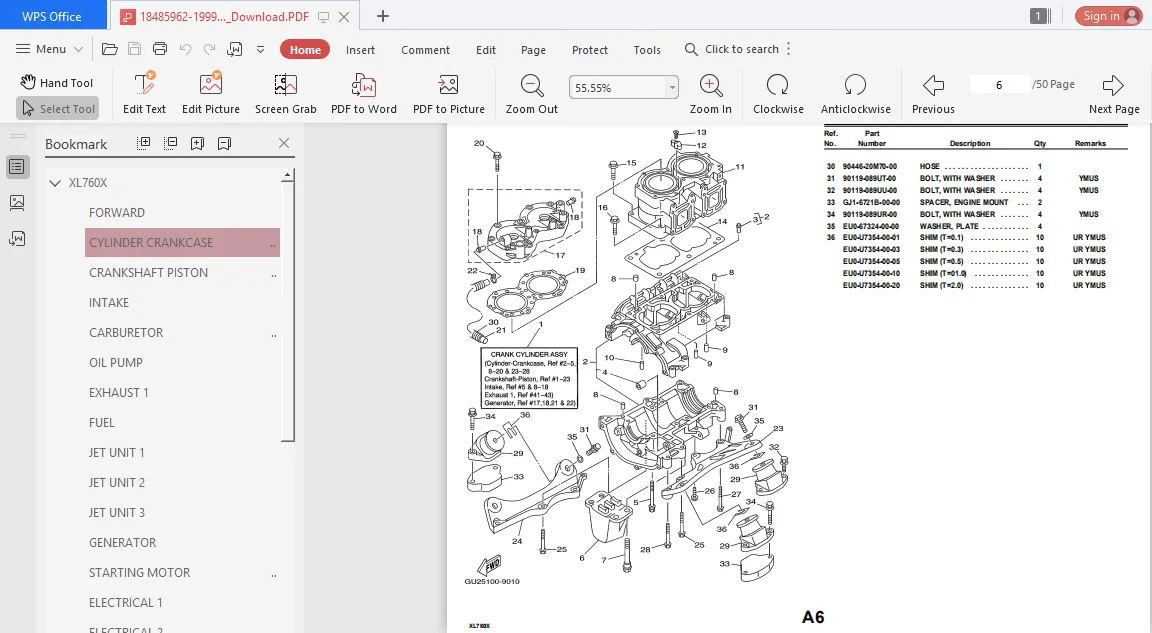Screen dimensions: 1152x633
Task: Open the more options vertical dots
Action: [x=788, y=49]
